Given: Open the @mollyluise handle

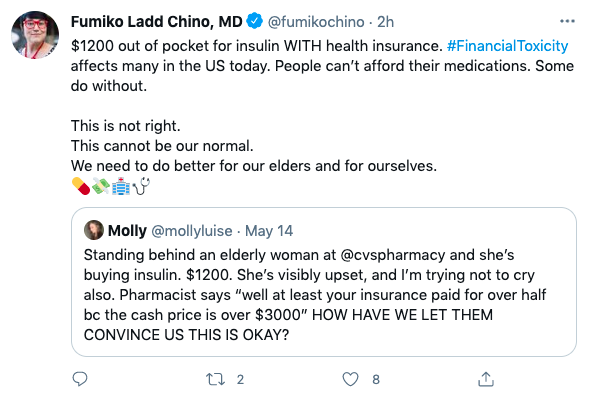Looking at the screenshot, I should click(x=192, y=231).
